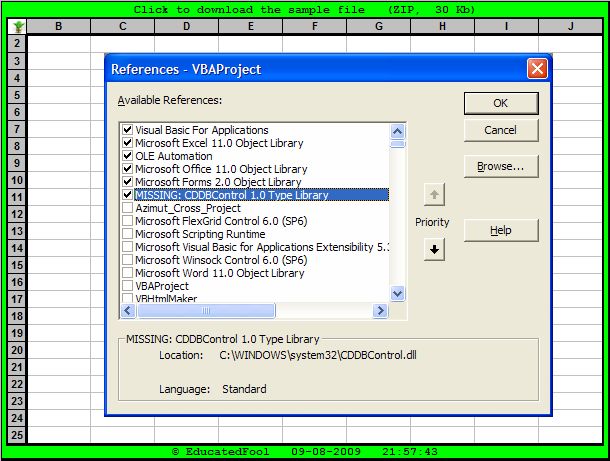
Task: Select column F header in the spreadsheet
Action: click(314, 26)
